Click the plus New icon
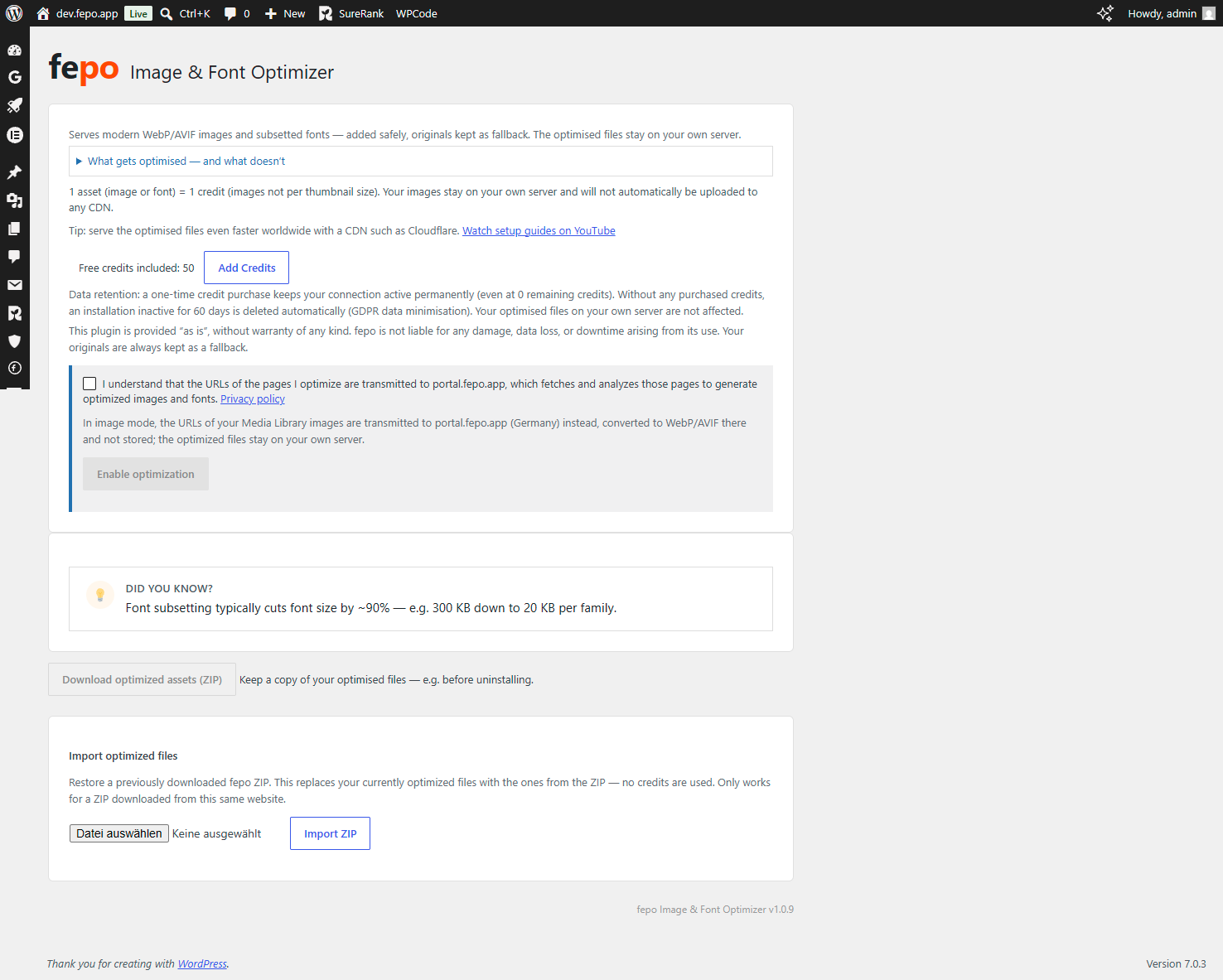 (x=270, y=13)
